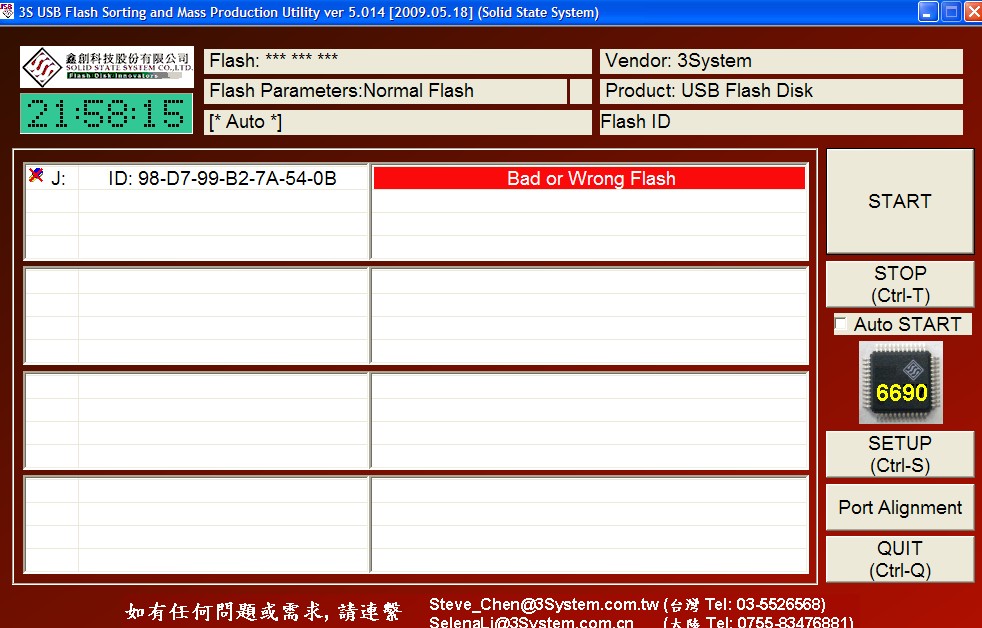The width and height of the screenshot is (982, 628).
Task: Click the 6690 controller chip image
Action: point(901,383)
